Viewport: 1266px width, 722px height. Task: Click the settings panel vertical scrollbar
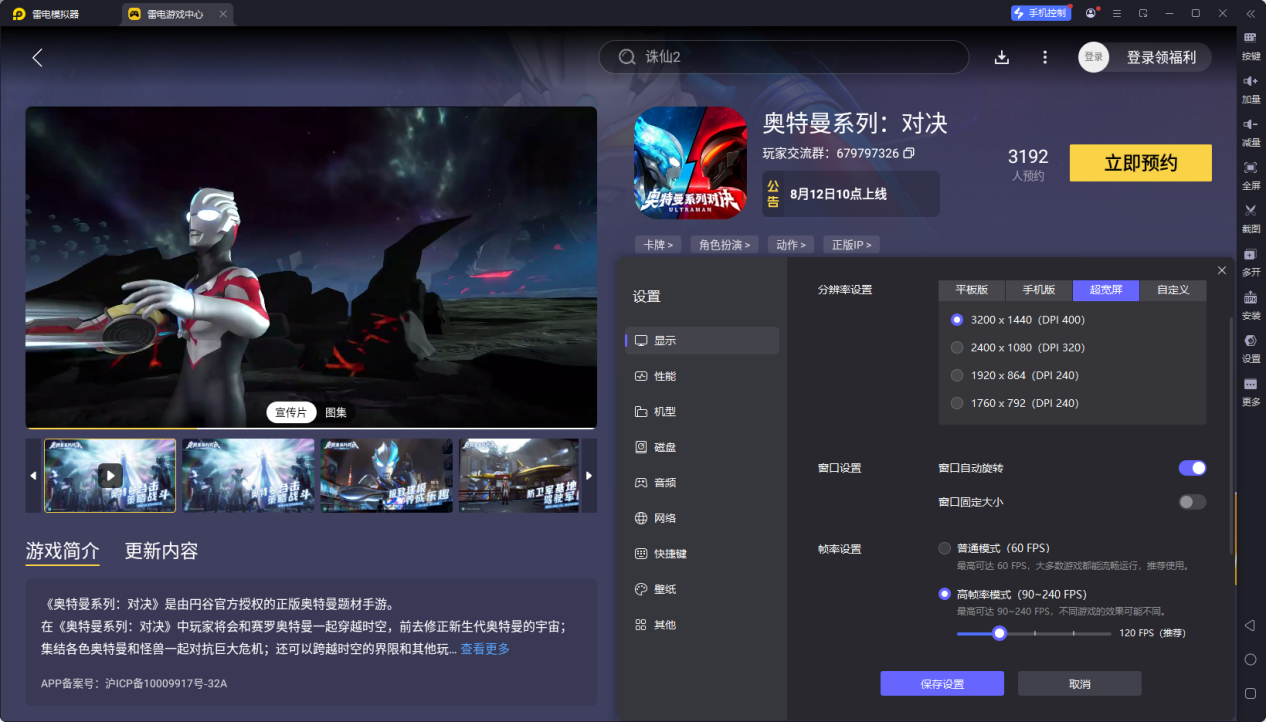(x=1231, y=435)
